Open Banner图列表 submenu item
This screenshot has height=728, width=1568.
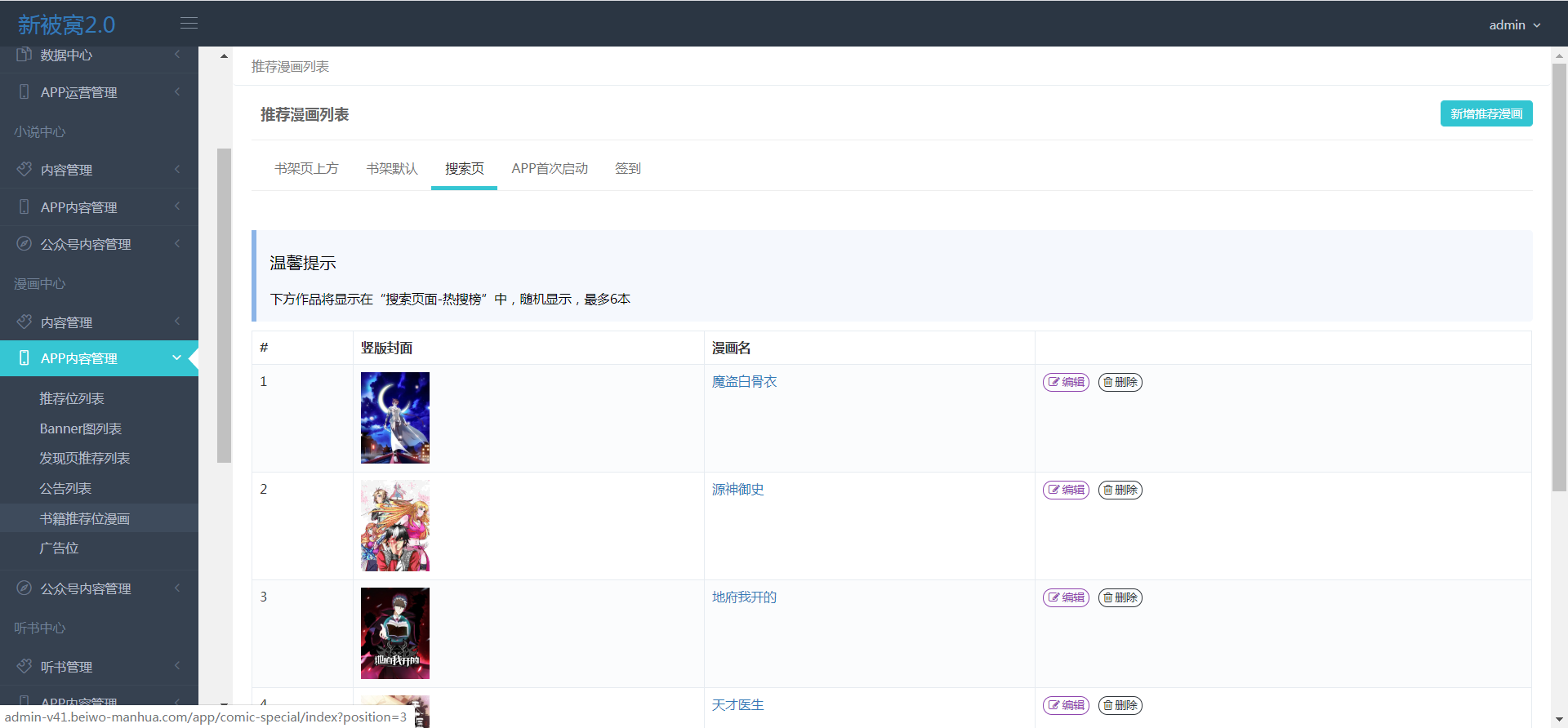click(81, 428)
